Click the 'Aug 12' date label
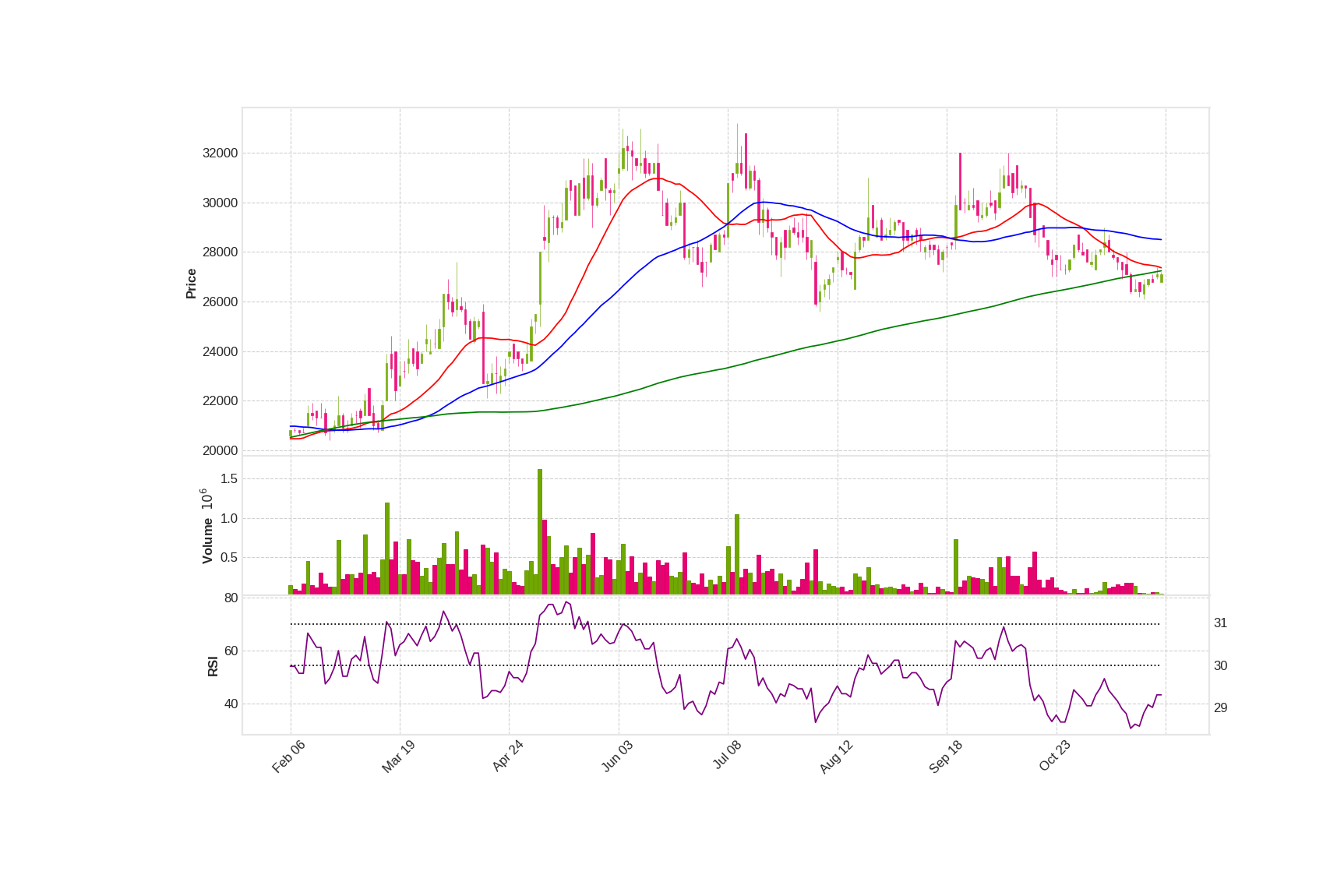The width and height of the screenshot is (1344, 896). (x=836, y=757)
